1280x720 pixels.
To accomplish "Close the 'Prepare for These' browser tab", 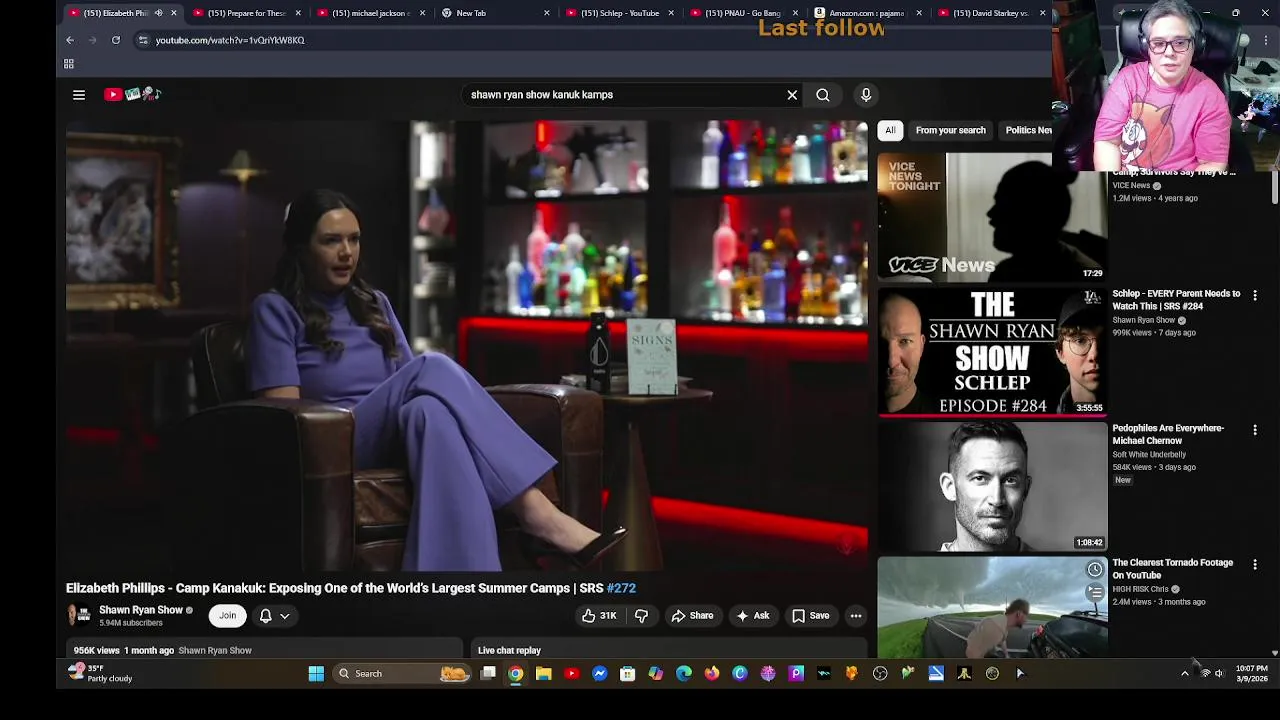I will [x=298, y=13].
